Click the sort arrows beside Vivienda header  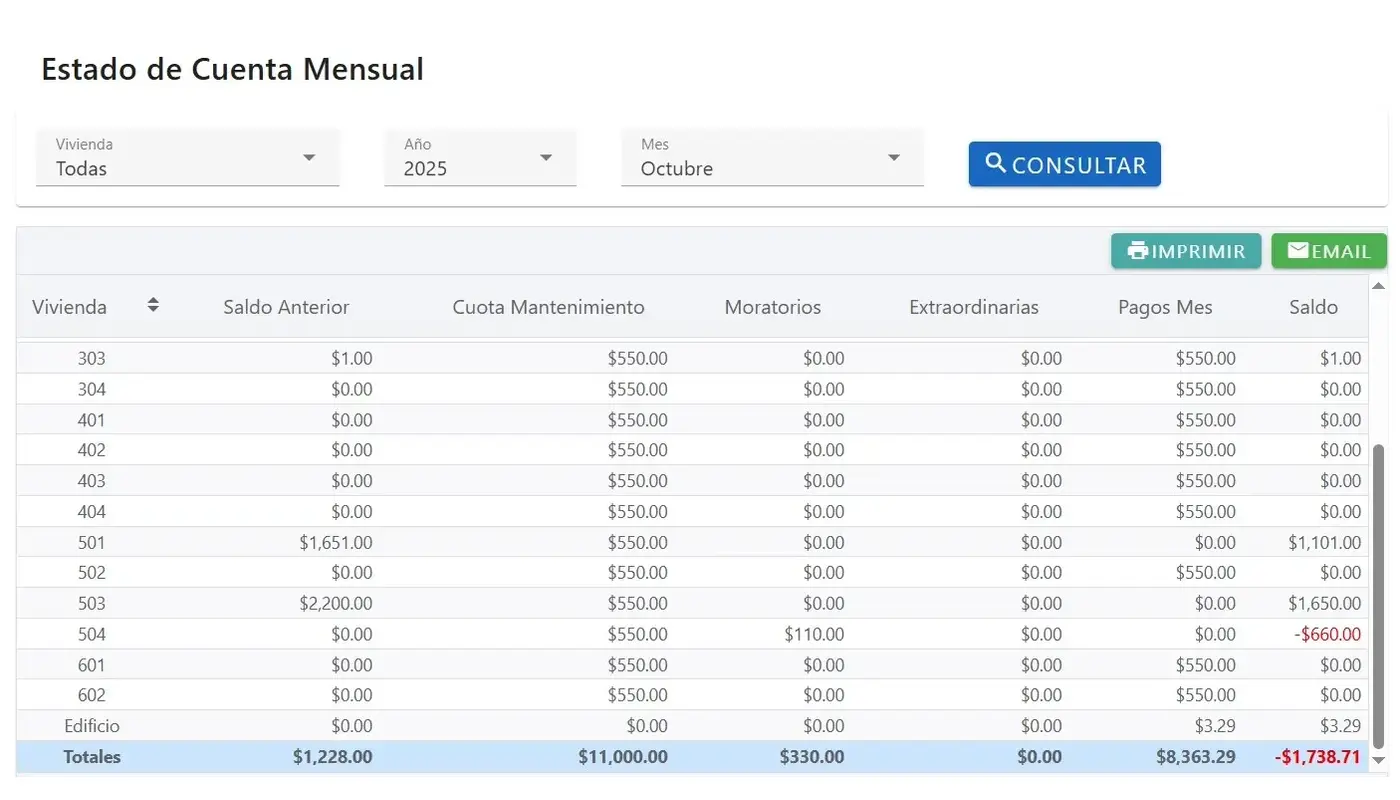coord(153,305)
